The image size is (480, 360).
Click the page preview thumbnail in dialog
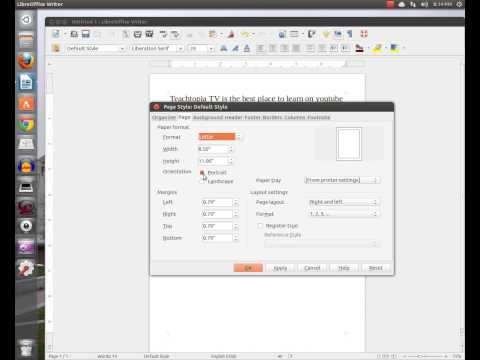tap(349, 144)
